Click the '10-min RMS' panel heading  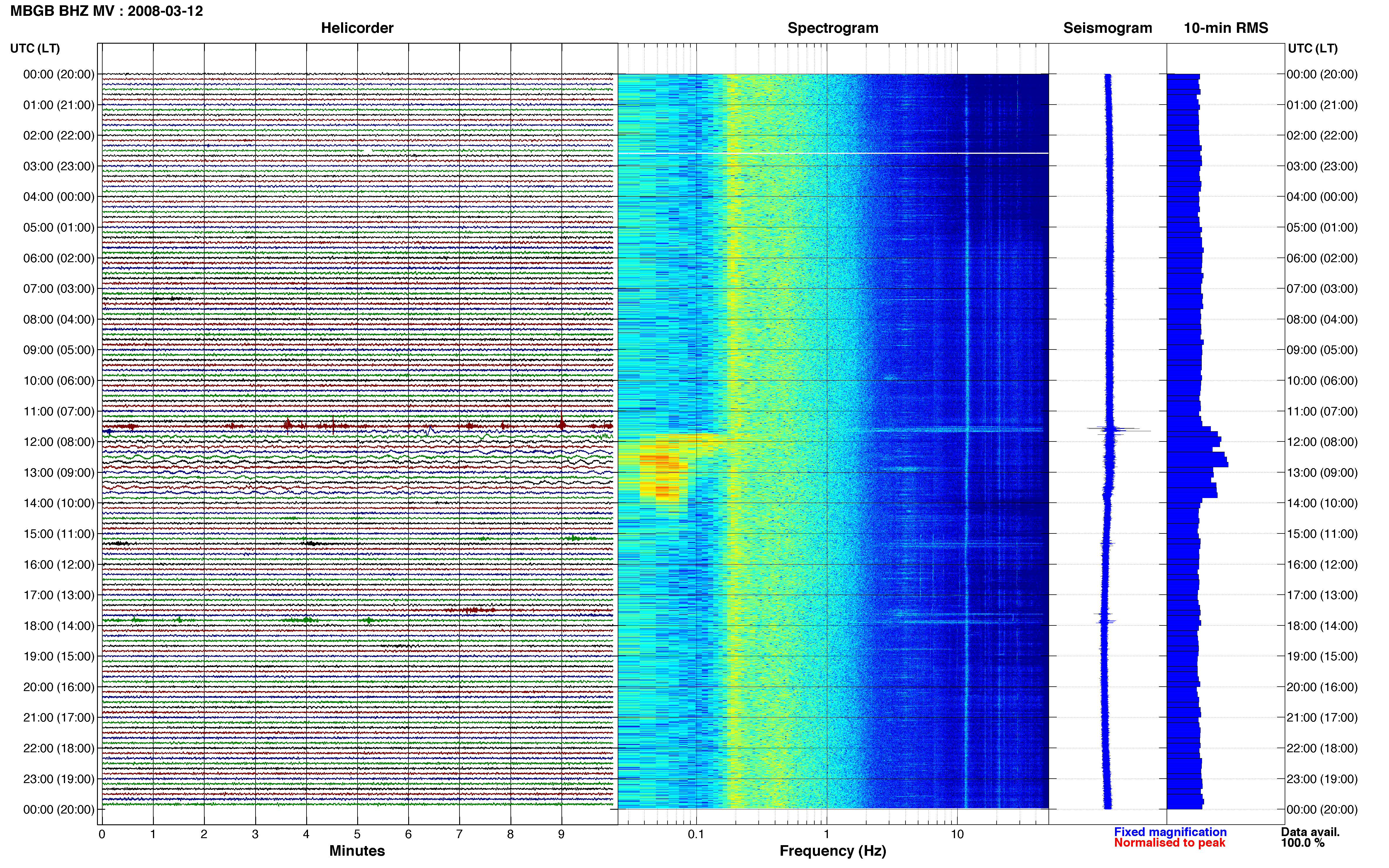click(1226, 28)
